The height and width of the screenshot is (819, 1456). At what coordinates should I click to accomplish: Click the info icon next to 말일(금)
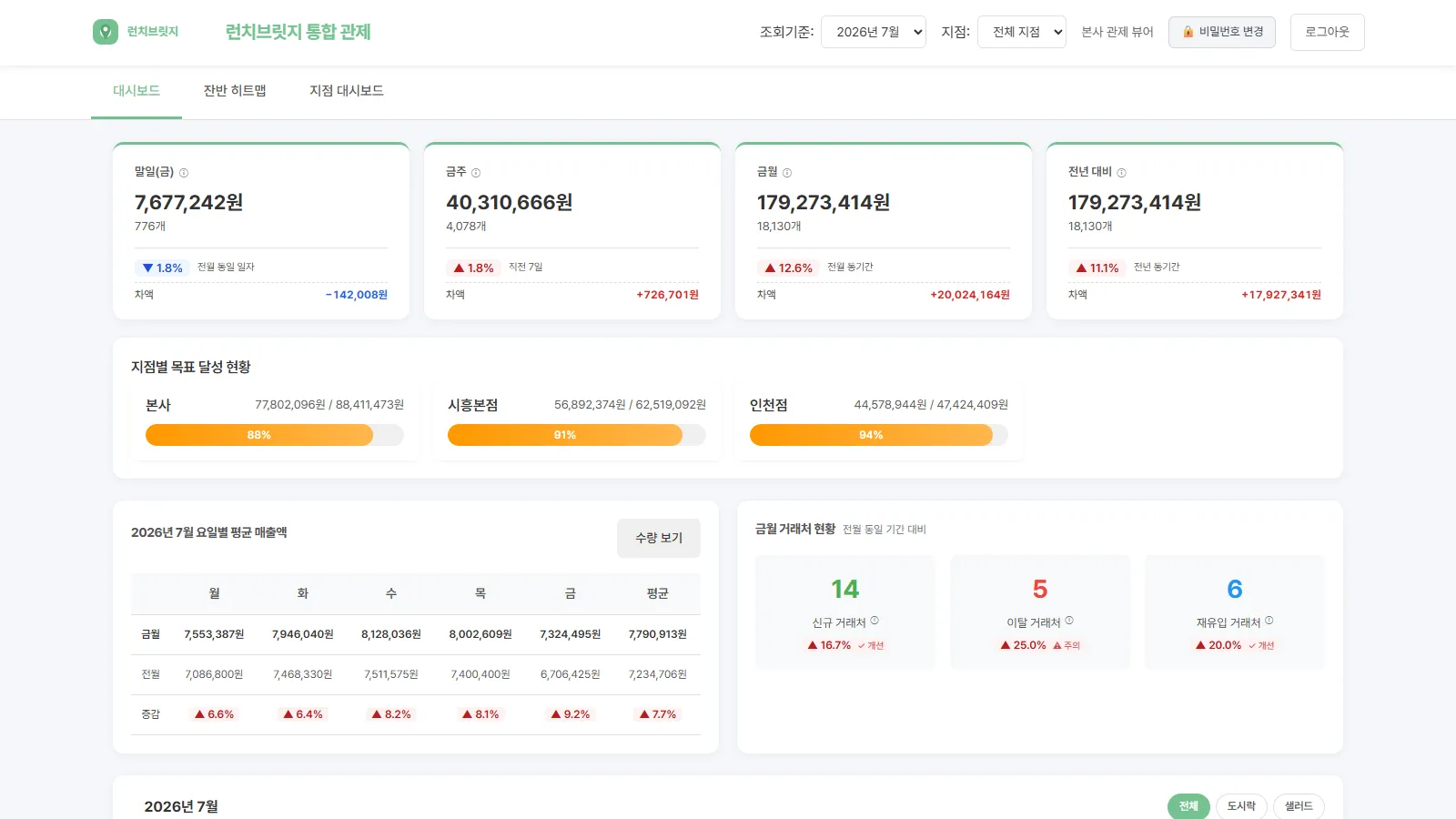click(x=184, y=173)
